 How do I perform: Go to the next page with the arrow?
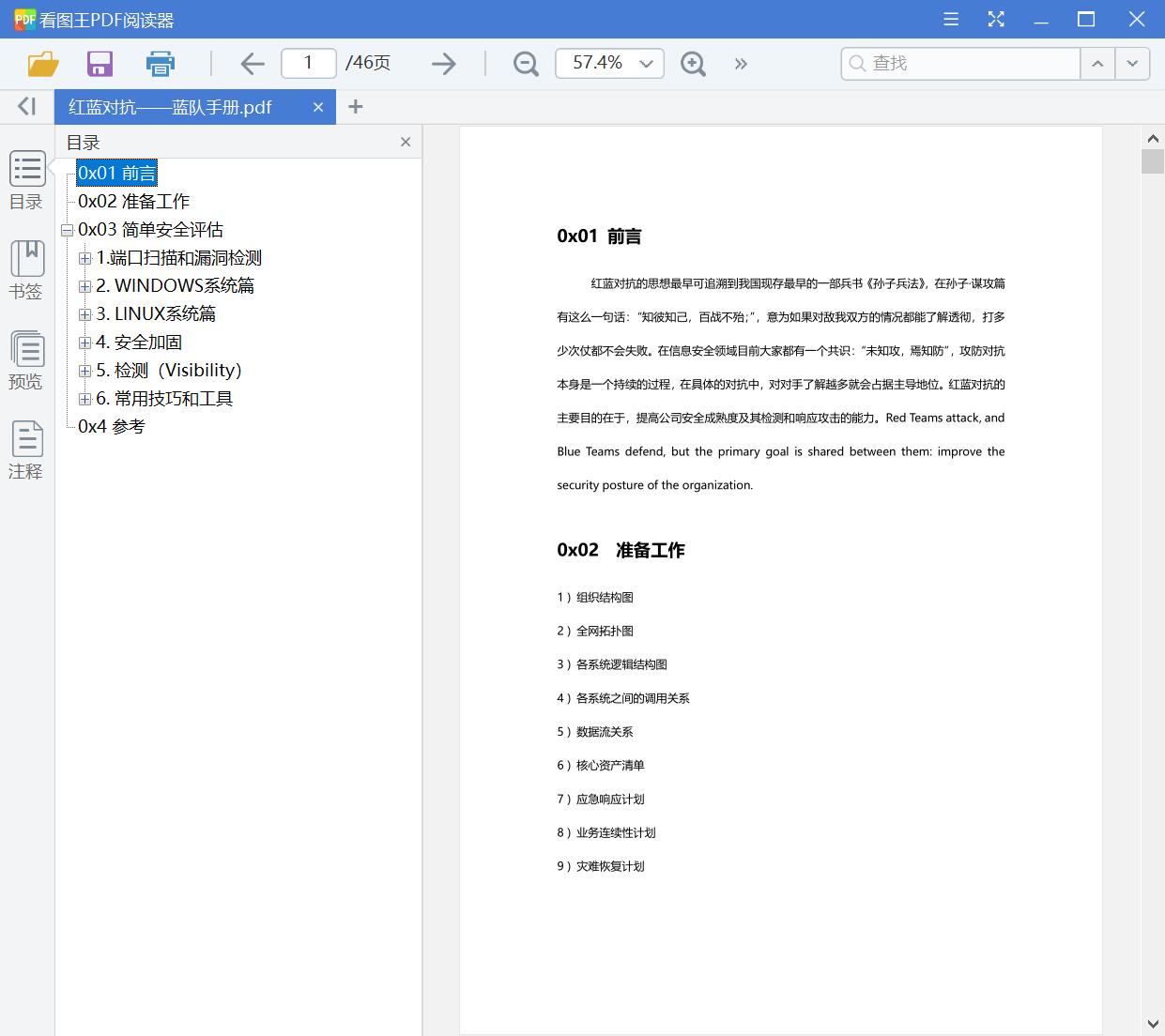[x=443, y=63]
